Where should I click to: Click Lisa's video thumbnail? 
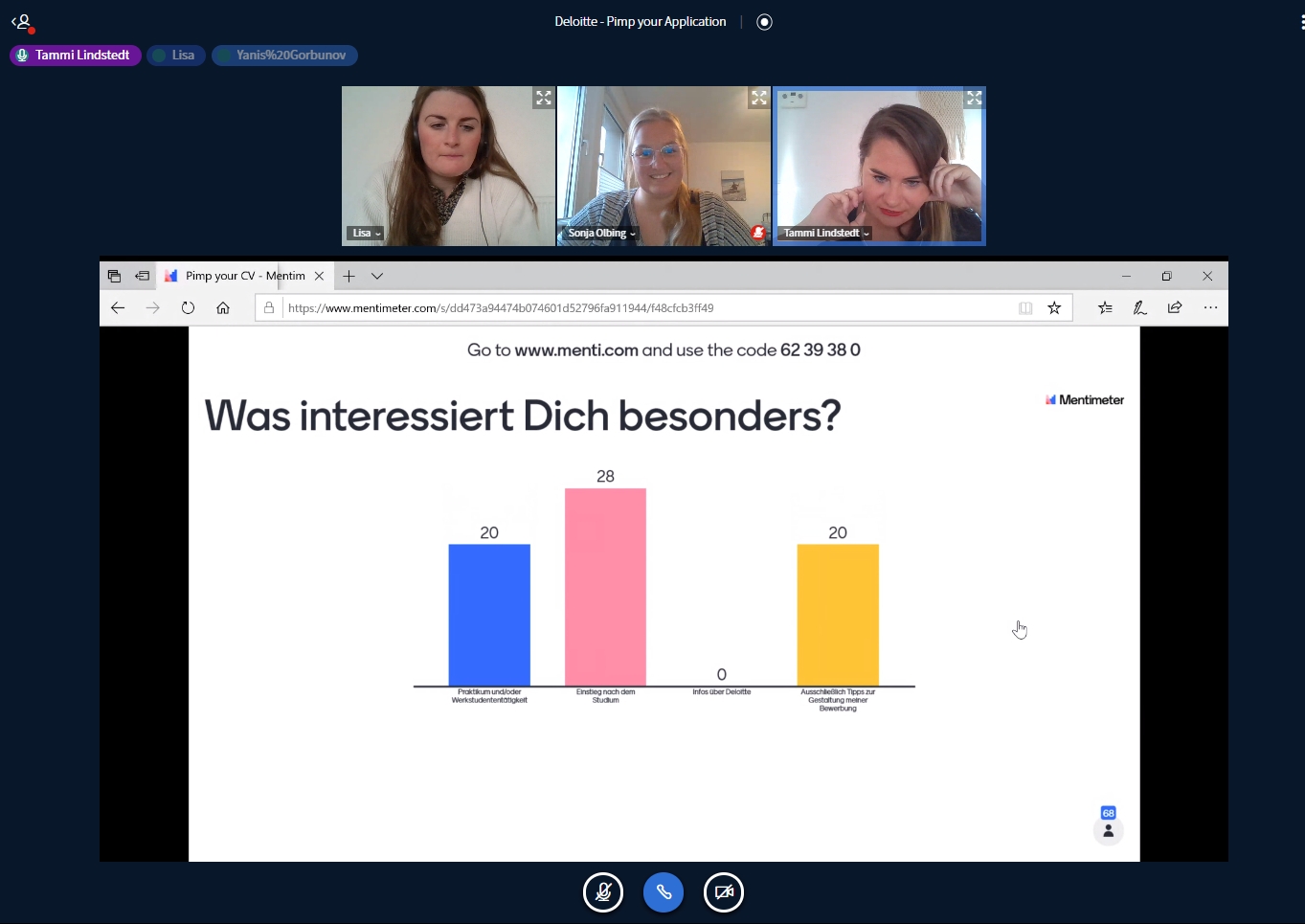point(448,166)
